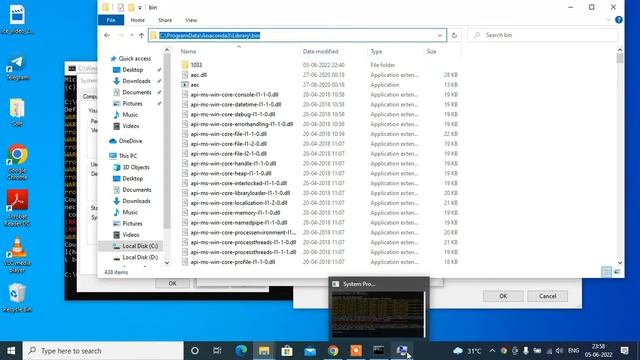Image resolution: width=640 pixels, height=360 pixels.
Task: Switch to large icons view layout
Action: coord(617,272)
